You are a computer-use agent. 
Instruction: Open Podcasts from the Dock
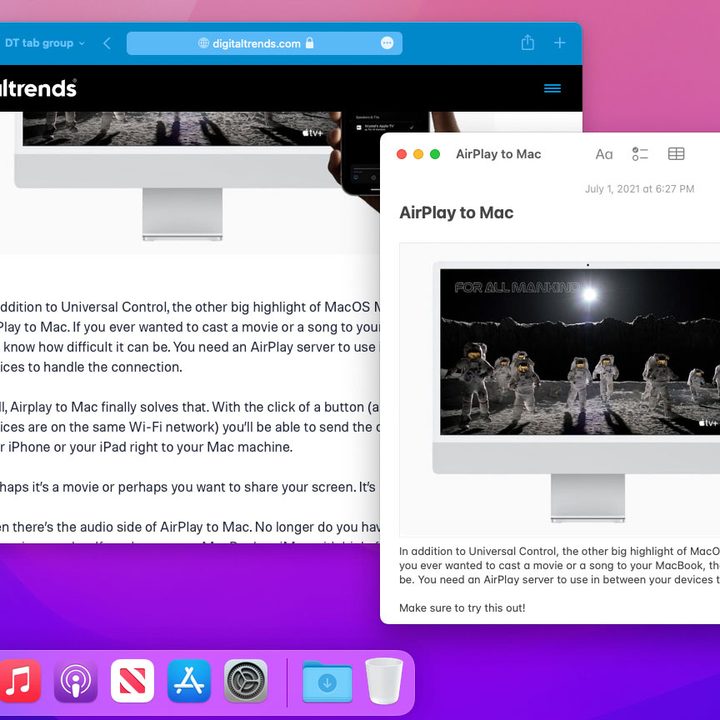(x=76, y=681)
